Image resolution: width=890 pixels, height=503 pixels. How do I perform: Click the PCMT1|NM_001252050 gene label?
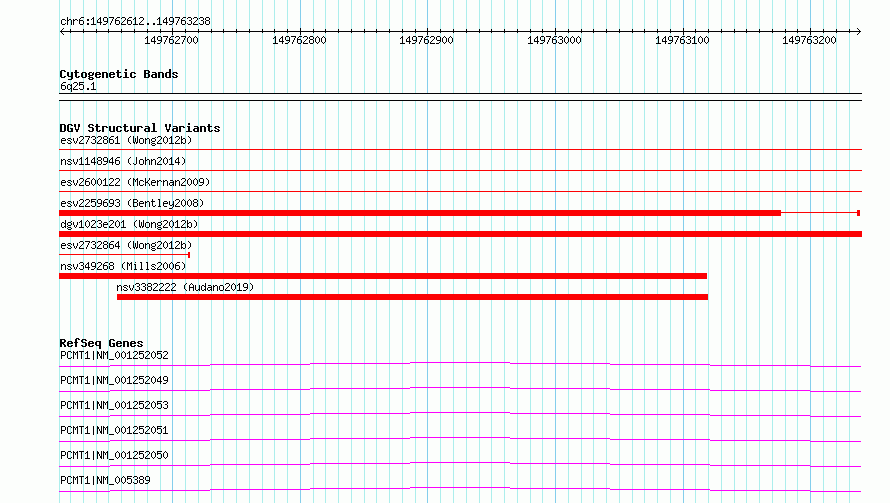(x=114, y=455)
